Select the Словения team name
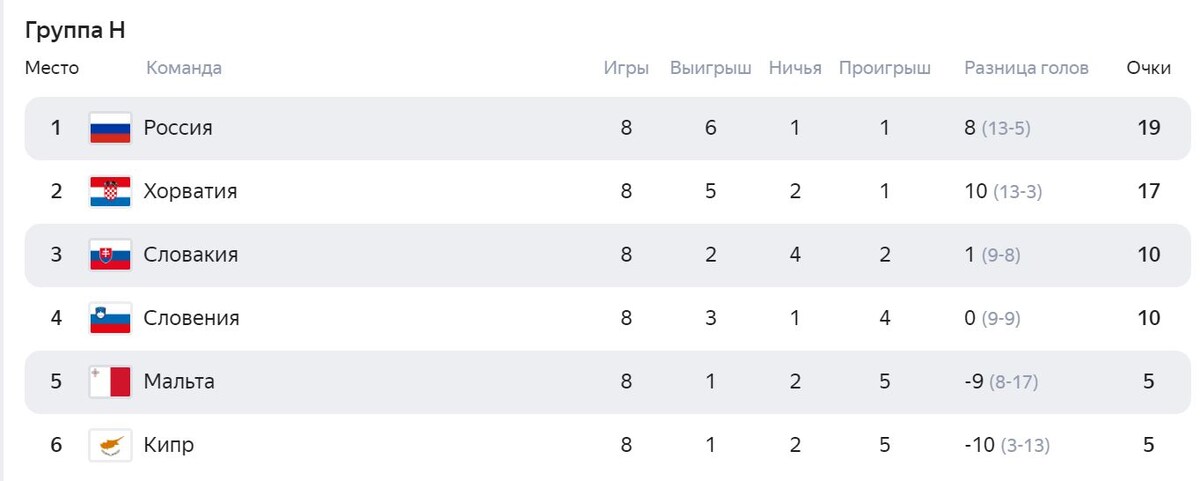 click(x=192, y=318)
